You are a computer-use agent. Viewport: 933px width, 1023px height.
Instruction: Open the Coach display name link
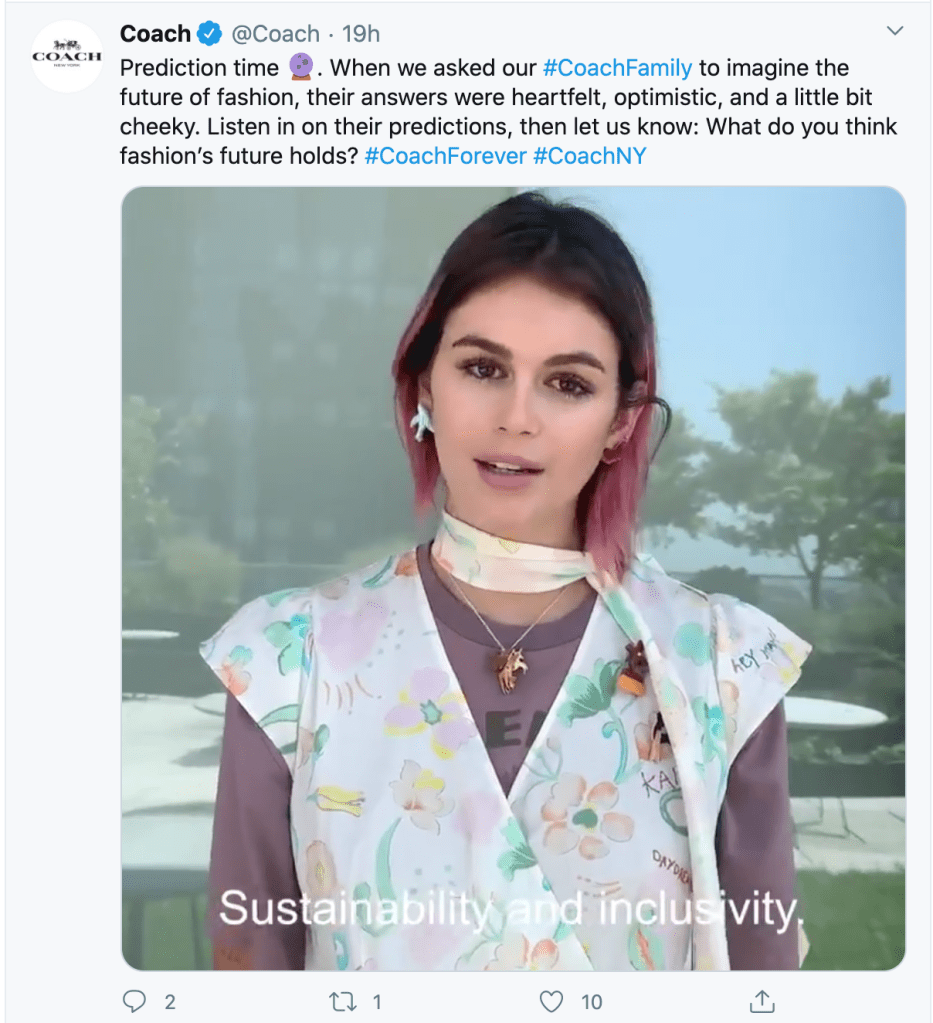click(155, 34)
